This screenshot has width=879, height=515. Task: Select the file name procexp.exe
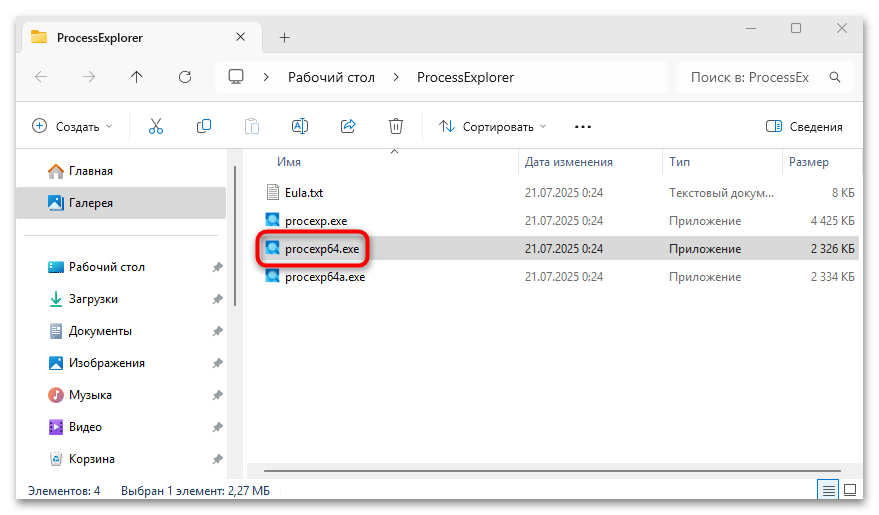(x=316, y=221)
